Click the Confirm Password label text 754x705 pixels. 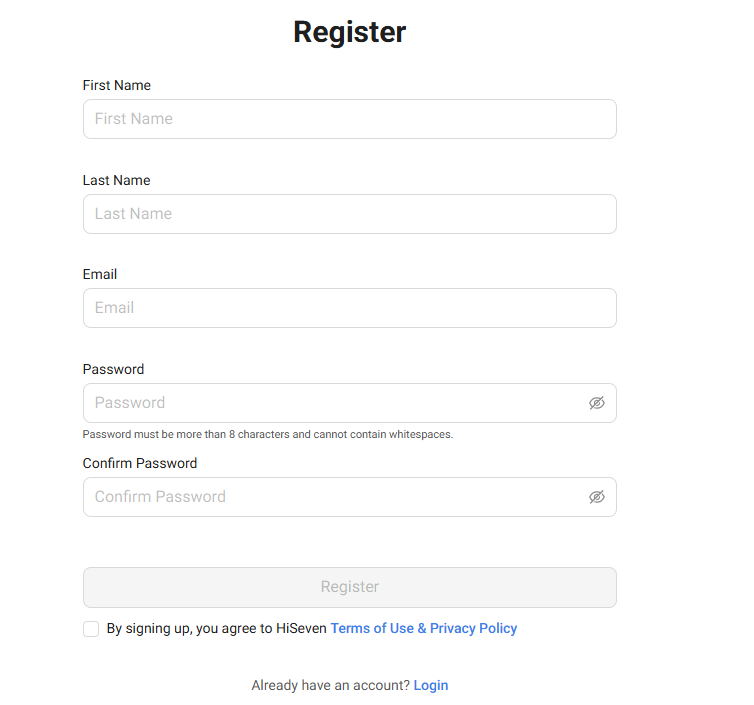point(140,463)
